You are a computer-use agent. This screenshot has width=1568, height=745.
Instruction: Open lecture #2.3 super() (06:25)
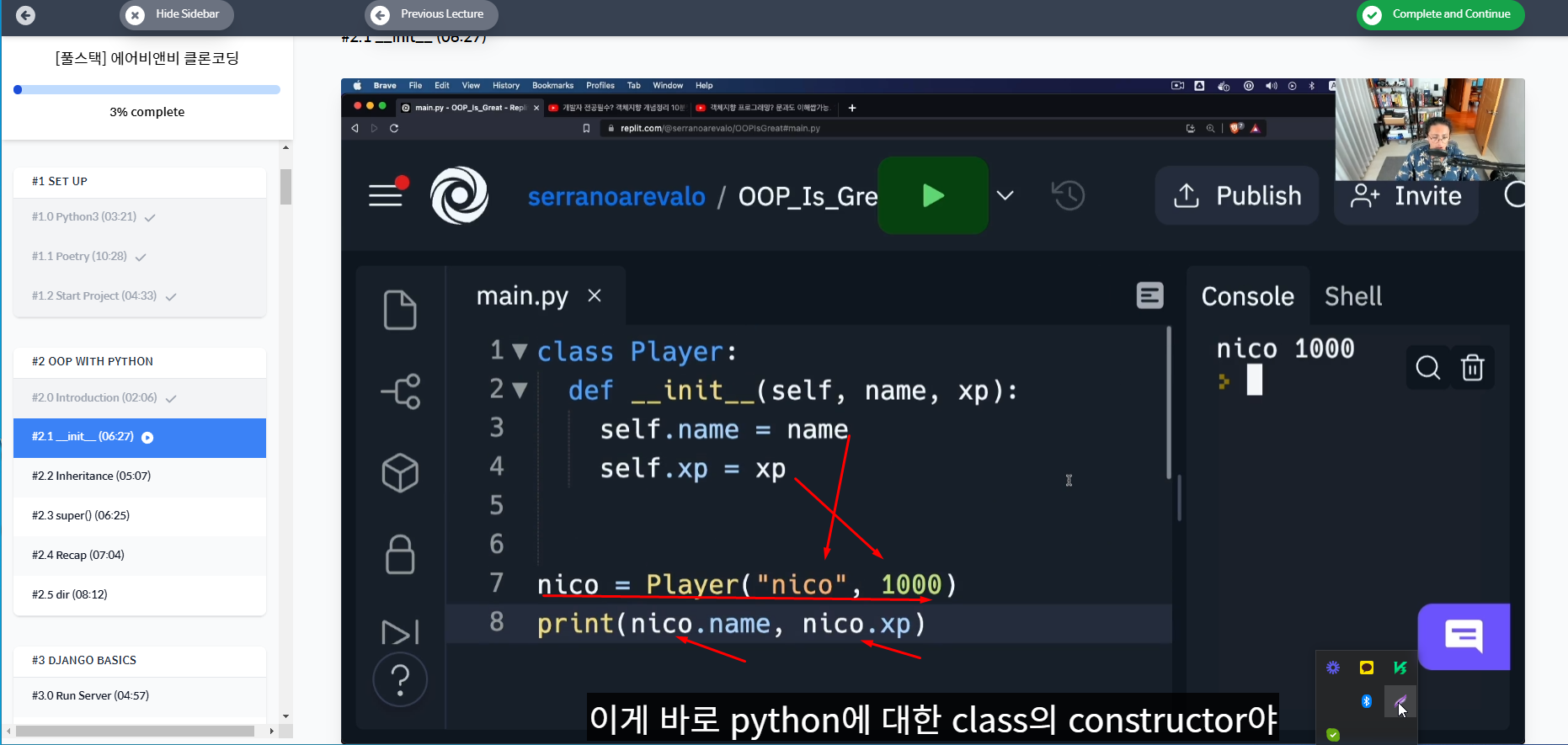click(x=140, y=516)
